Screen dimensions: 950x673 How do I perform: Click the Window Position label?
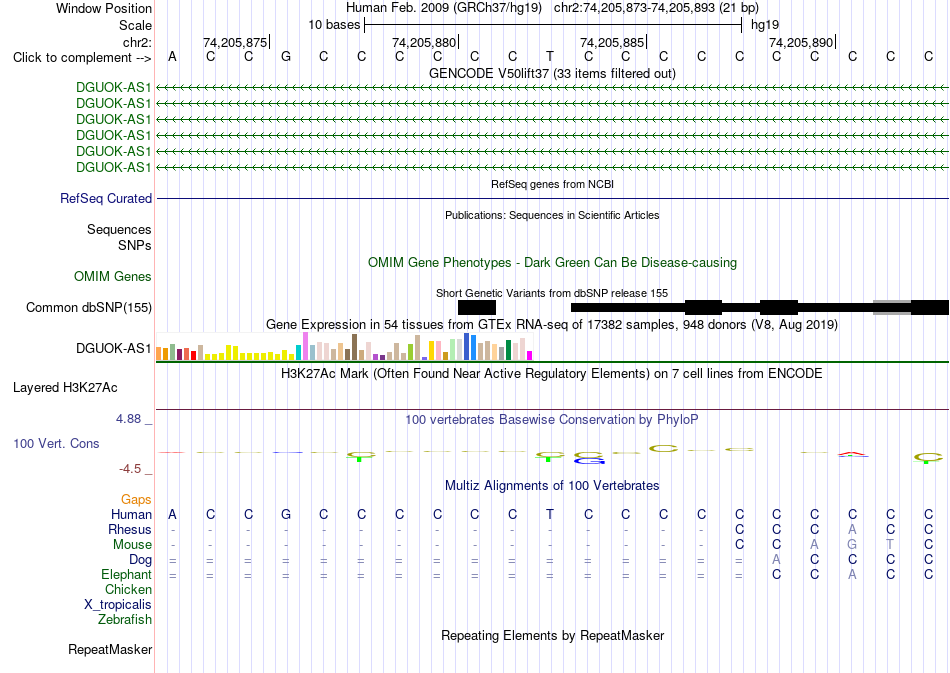coord(104,8)
